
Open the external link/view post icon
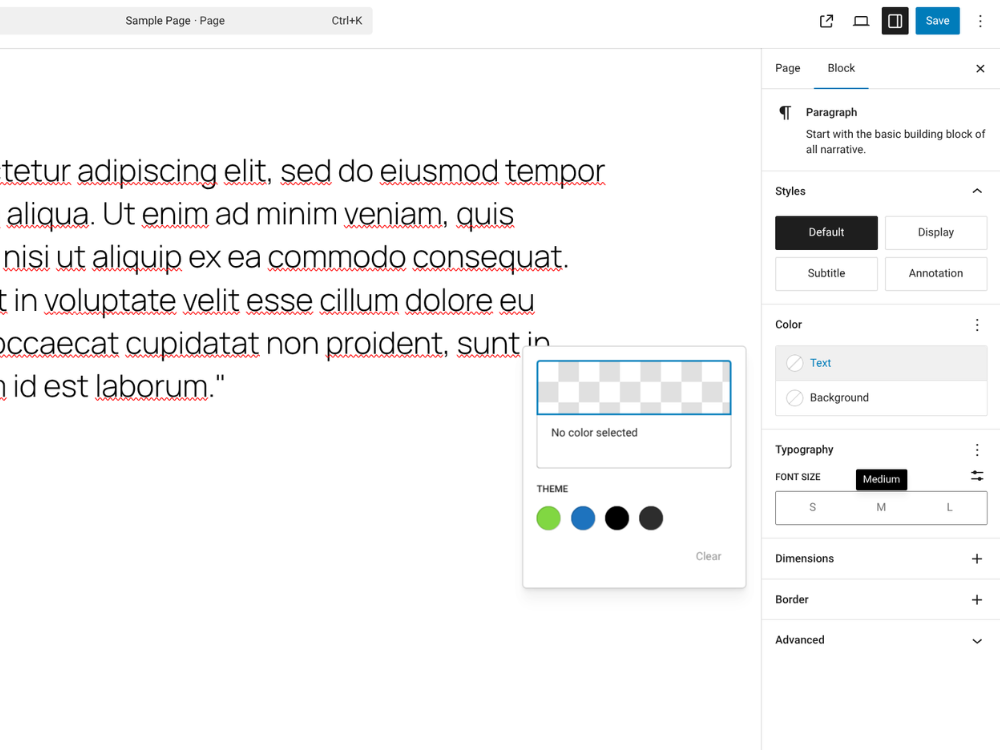click(826, 20)
